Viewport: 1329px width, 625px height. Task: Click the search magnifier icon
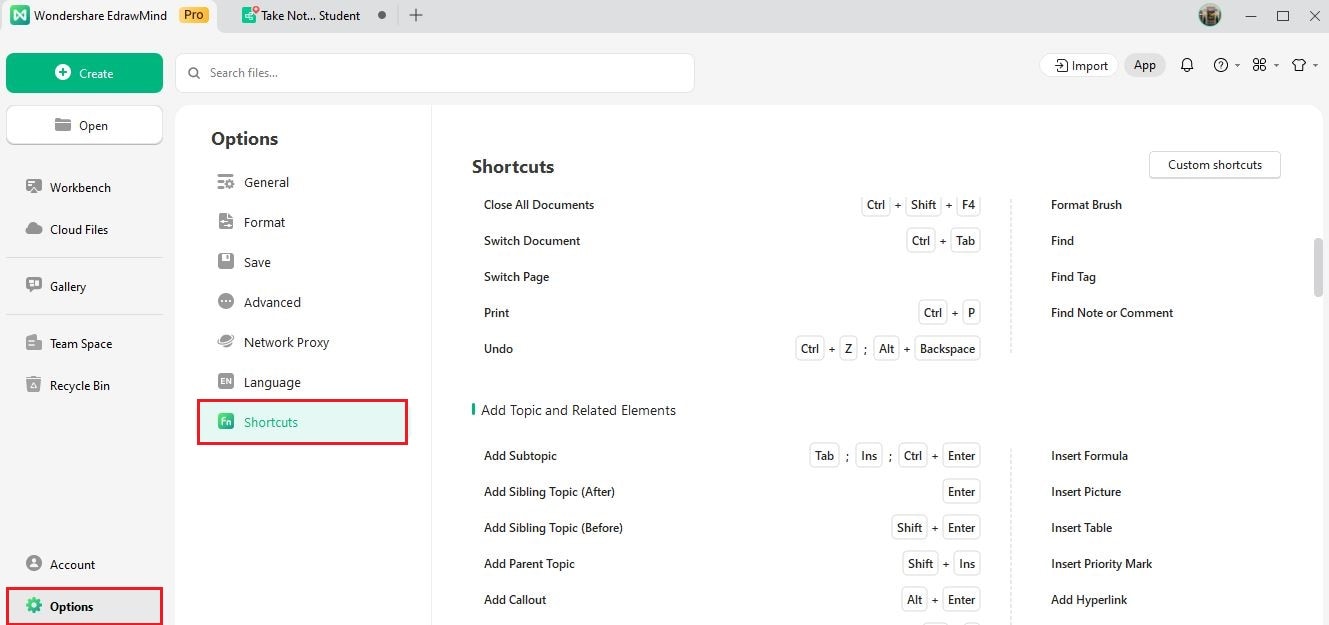coord(194,73)
